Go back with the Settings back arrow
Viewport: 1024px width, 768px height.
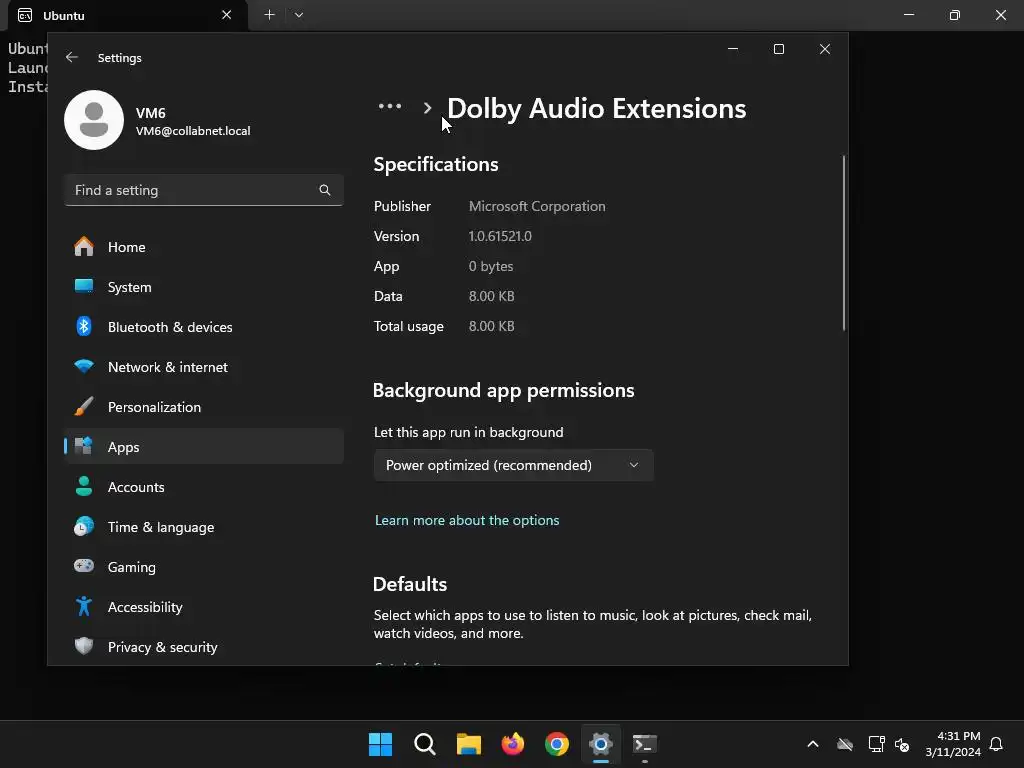coord(72,57)
